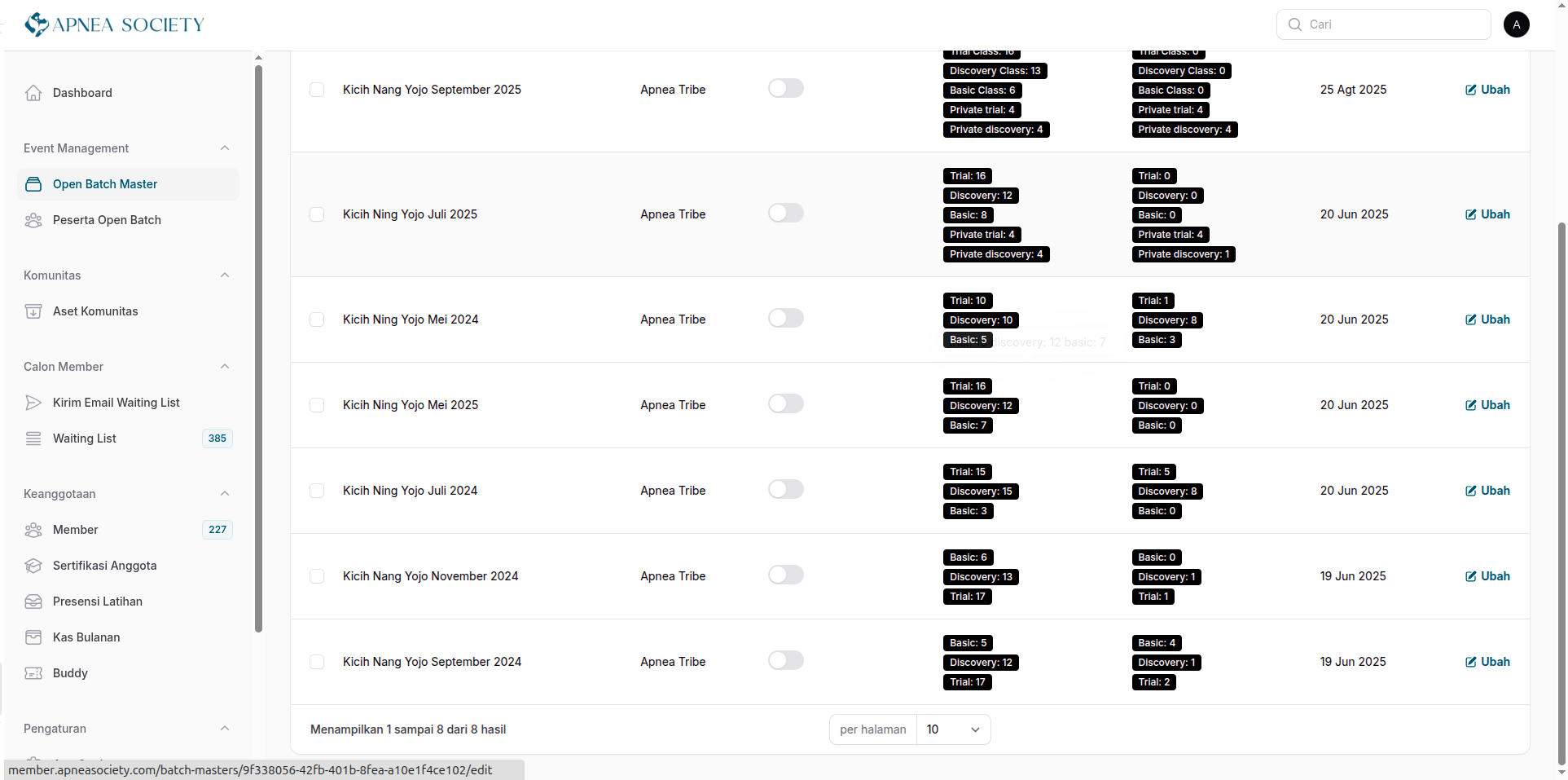Select the Kicih Ning Yojo Mei 2024 checkbox

coord(317,319)
